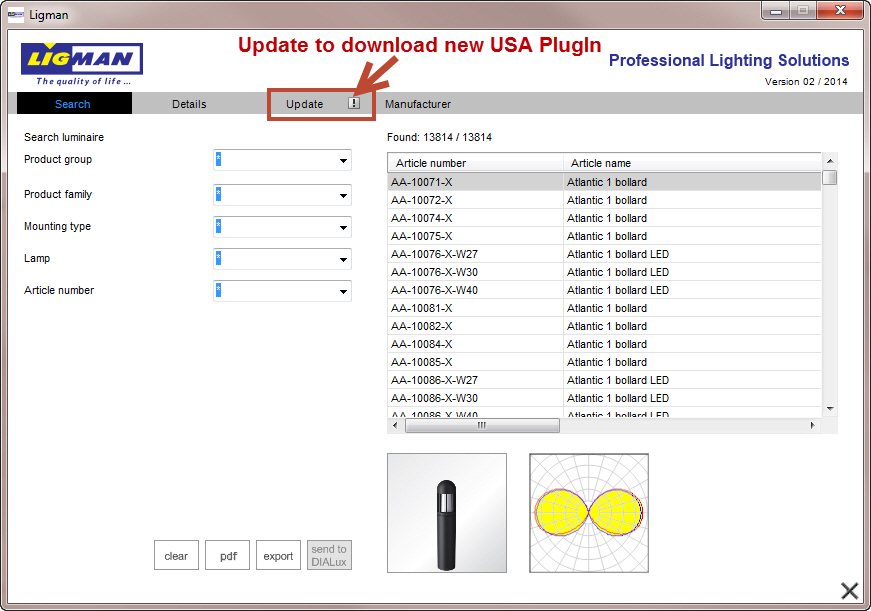The height and width of the screenshot is (611, 871).
Task: Select row AA-10084-X
Action: click(604, 344)
